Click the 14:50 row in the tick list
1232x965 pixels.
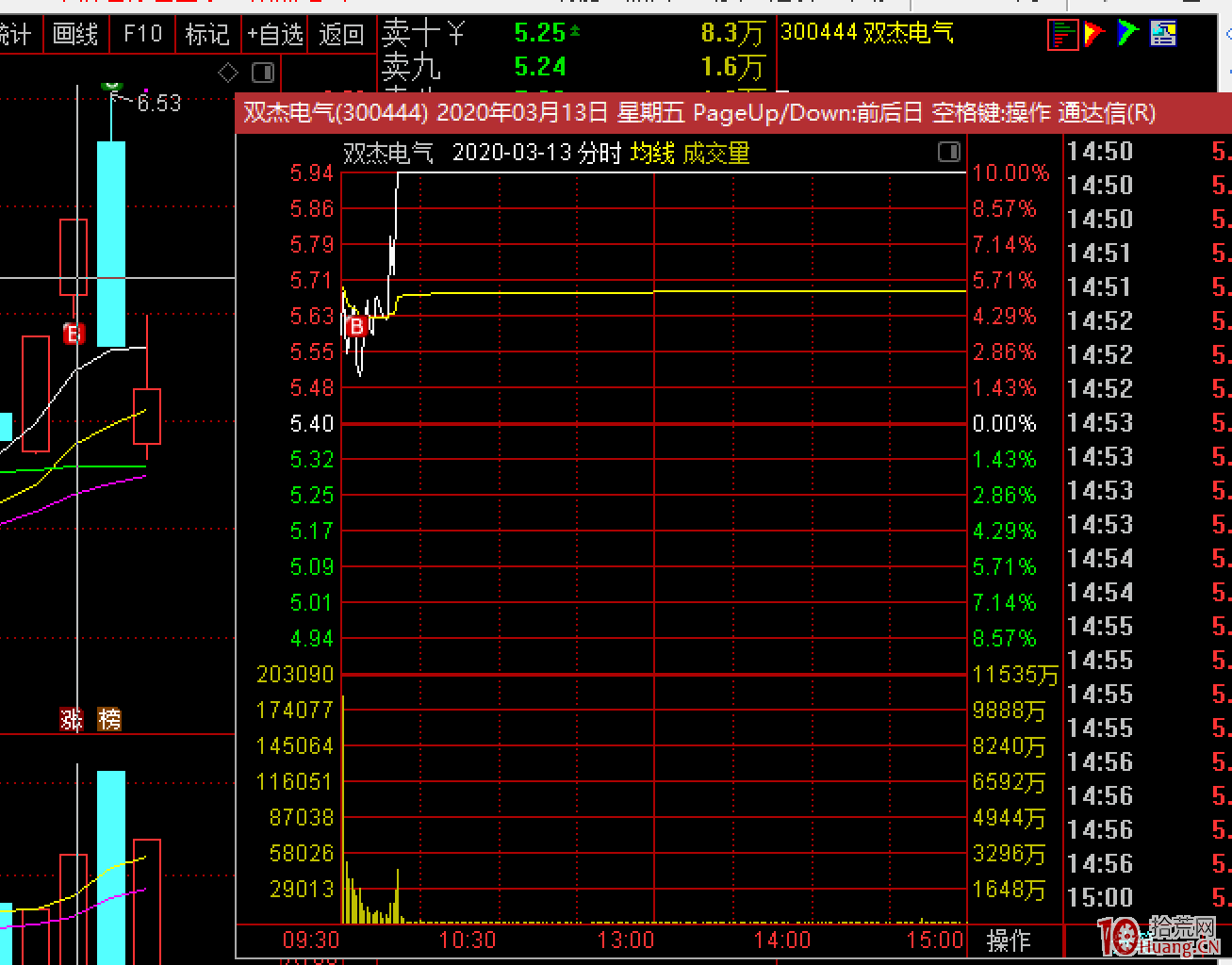[1099, 152]
